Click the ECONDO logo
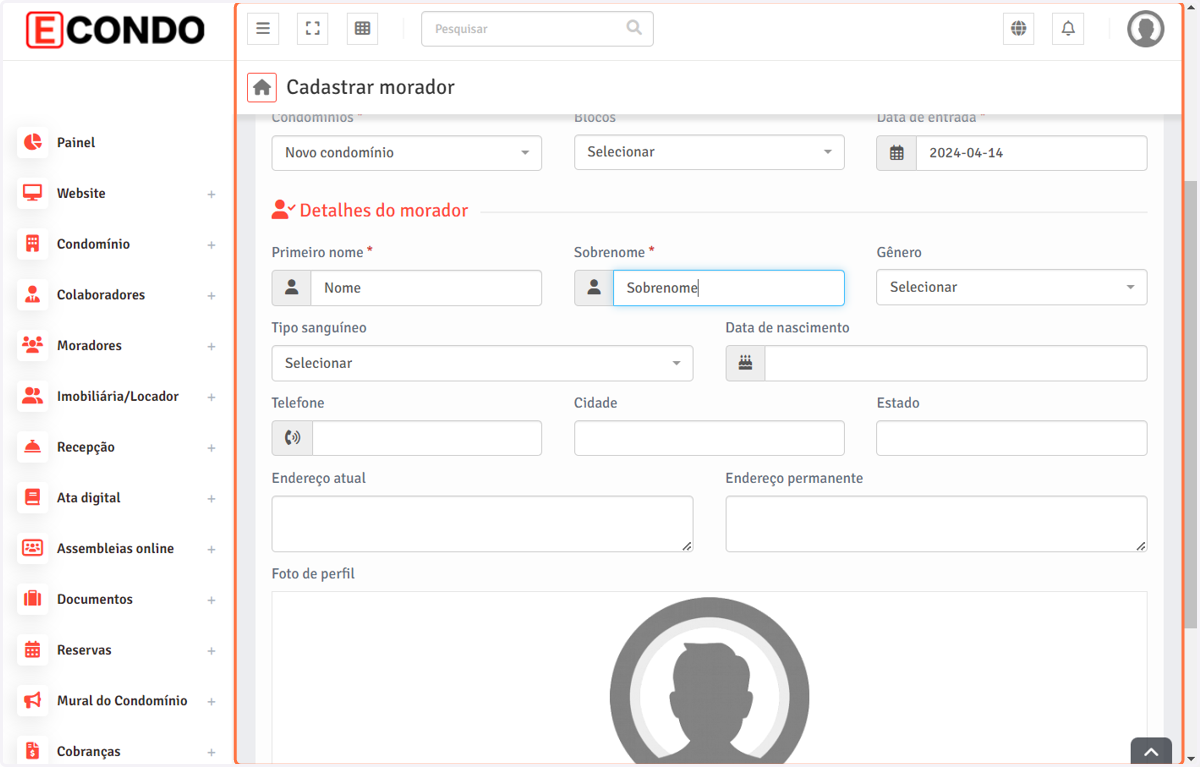Viewport: 1200px width, 767px height. 115,30
